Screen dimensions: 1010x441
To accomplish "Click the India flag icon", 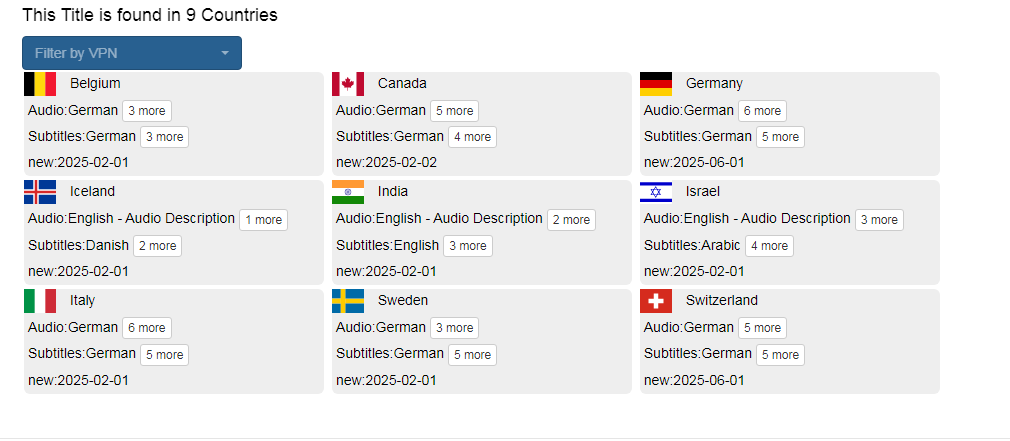I will [x=348, y=192].
